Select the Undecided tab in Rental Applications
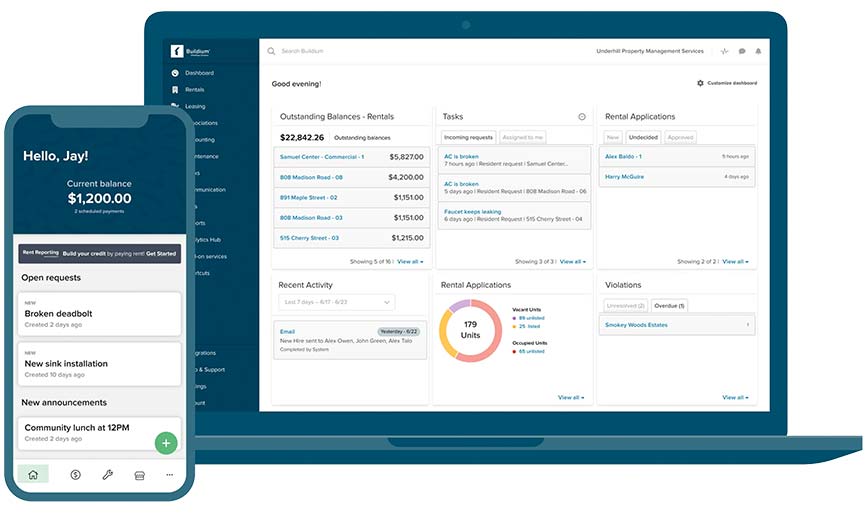 (643, 137)
